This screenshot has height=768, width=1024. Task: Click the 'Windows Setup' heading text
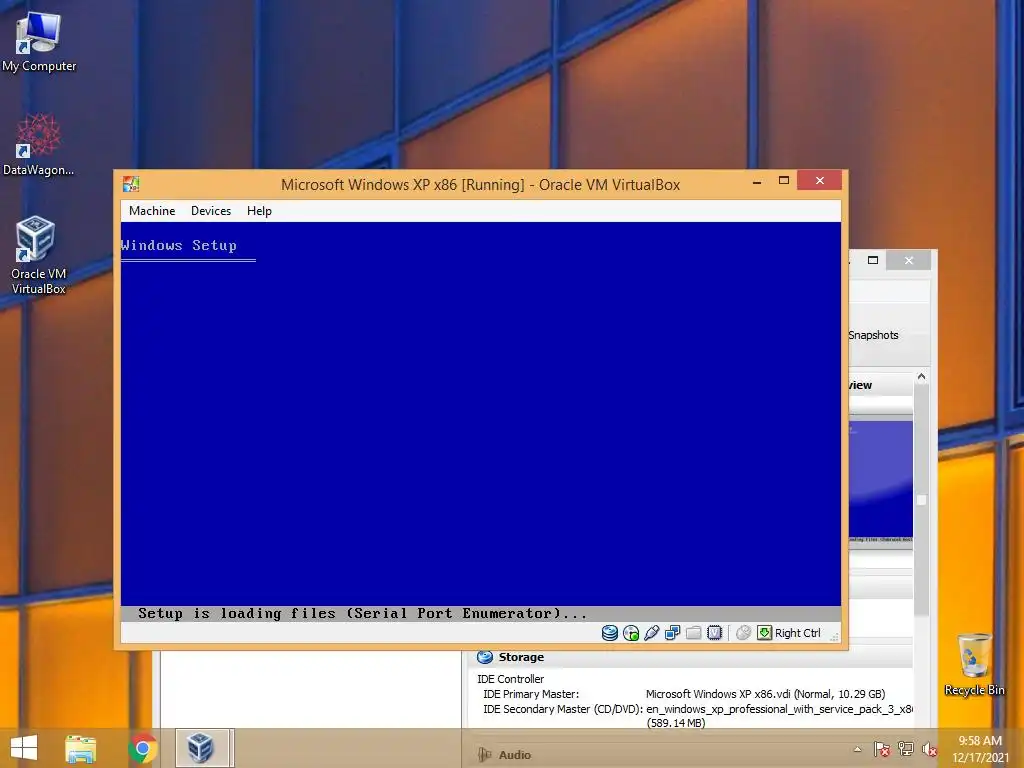pyautogui.click(x=179, y=246)
